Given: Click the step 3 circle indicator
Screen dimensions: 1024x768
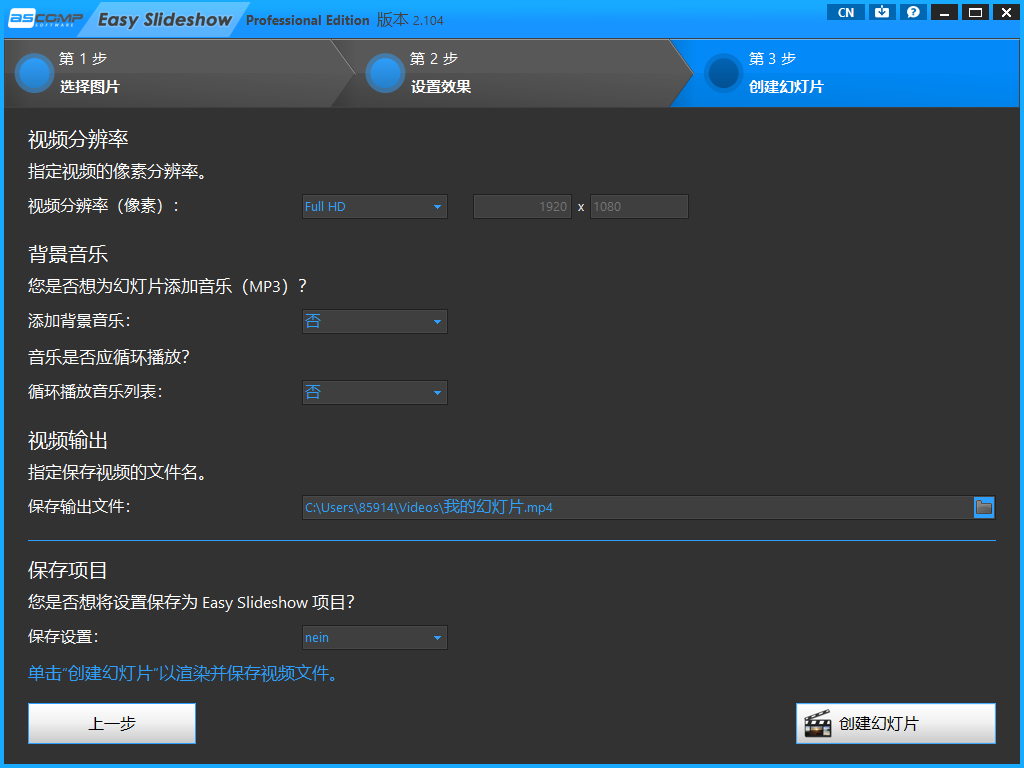Looking at the screenshot, I should click(x=724, y=73).
